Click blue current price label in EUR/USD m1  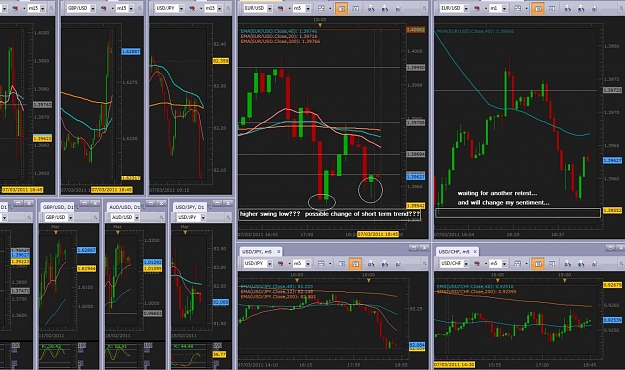[x=612, y=160]
